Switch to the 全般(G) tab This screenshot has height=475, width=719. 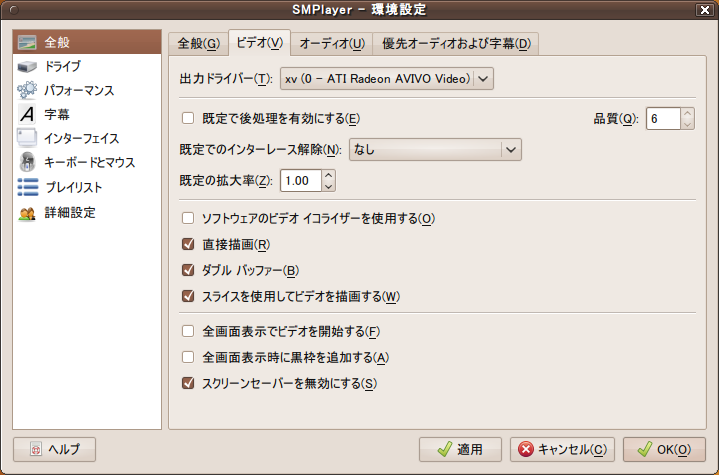point(199,44)
